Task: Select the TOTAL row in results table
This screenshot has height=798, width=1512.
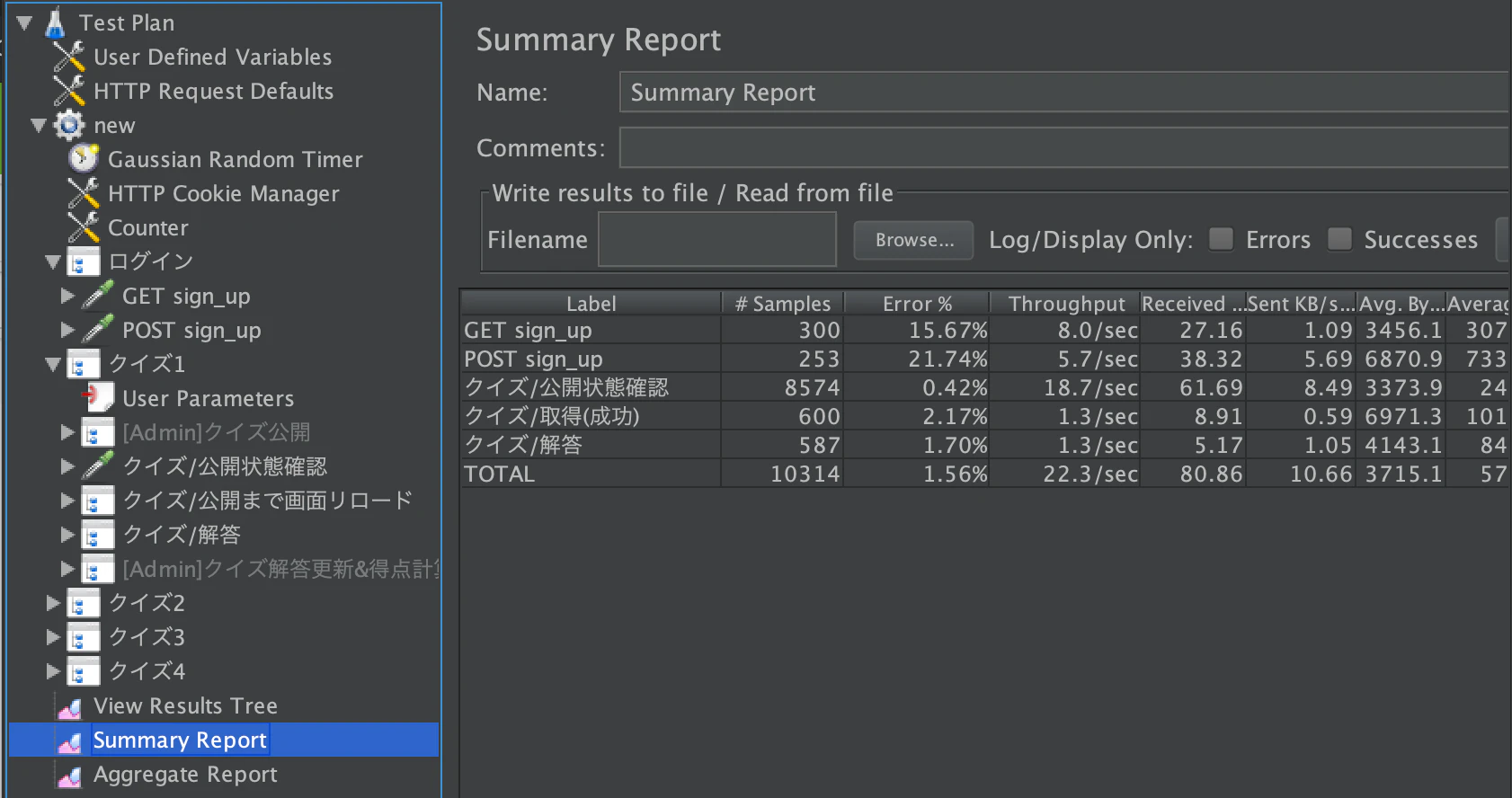Action: tap(984, 474)
